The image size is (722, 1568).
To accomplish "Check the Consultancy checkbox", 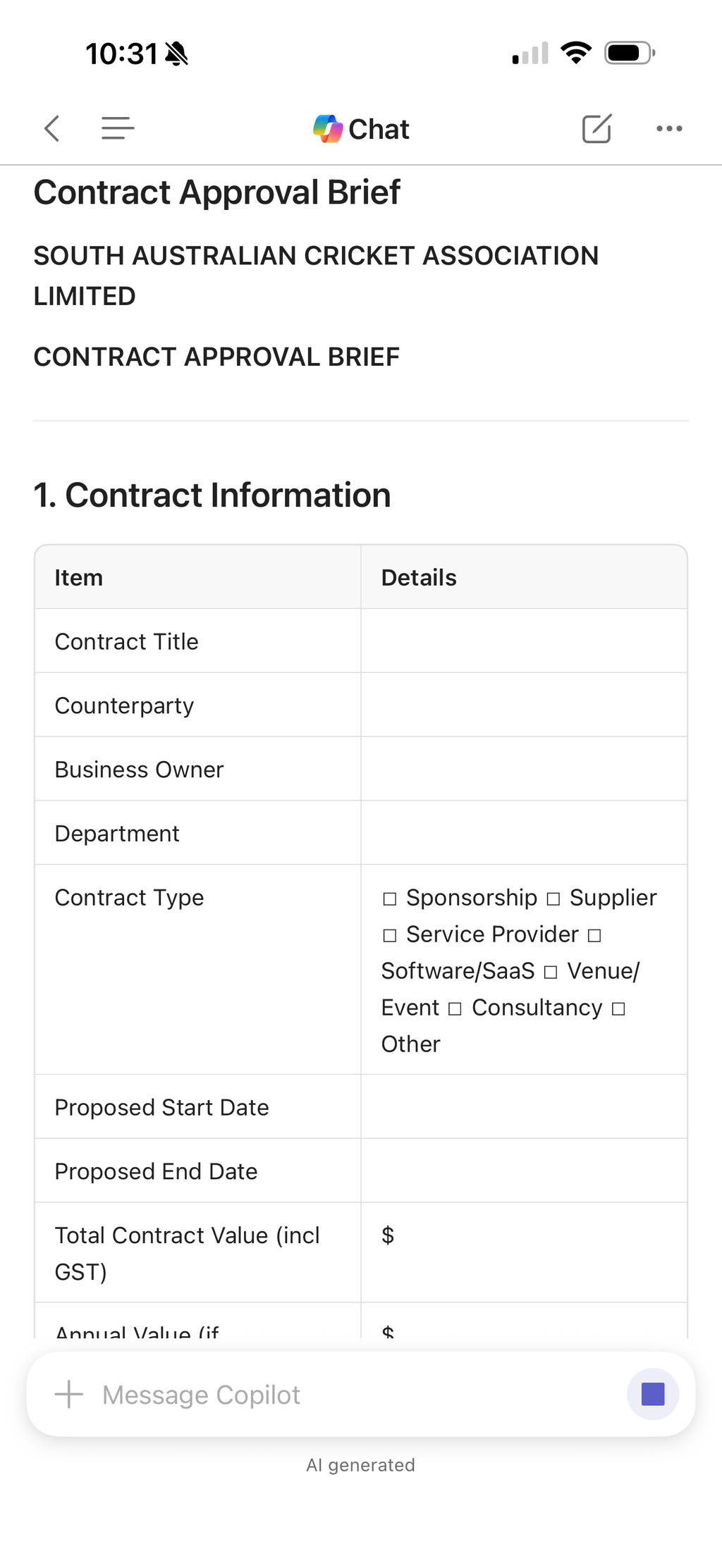I will 455,1008.
